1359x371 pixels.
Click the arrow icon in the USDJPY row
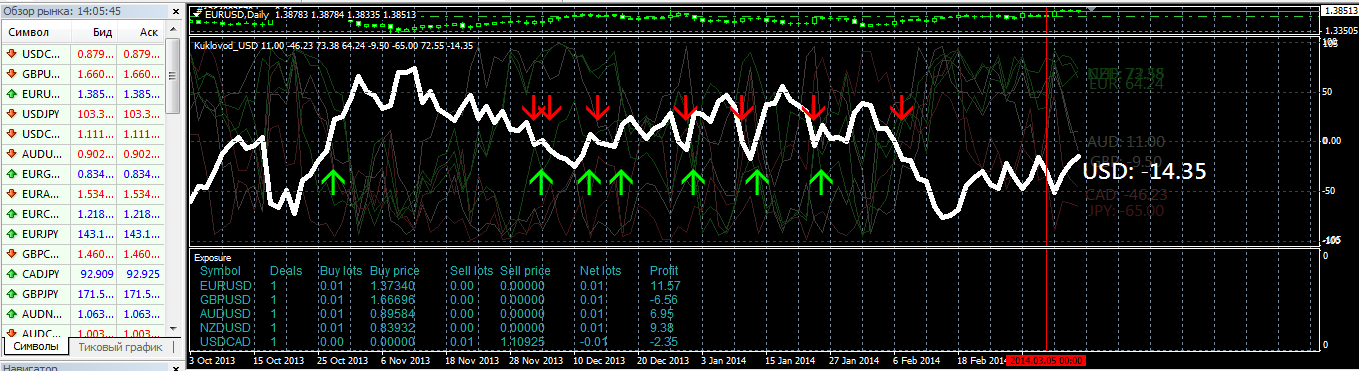pyautogui.click(x=11, y=113)
